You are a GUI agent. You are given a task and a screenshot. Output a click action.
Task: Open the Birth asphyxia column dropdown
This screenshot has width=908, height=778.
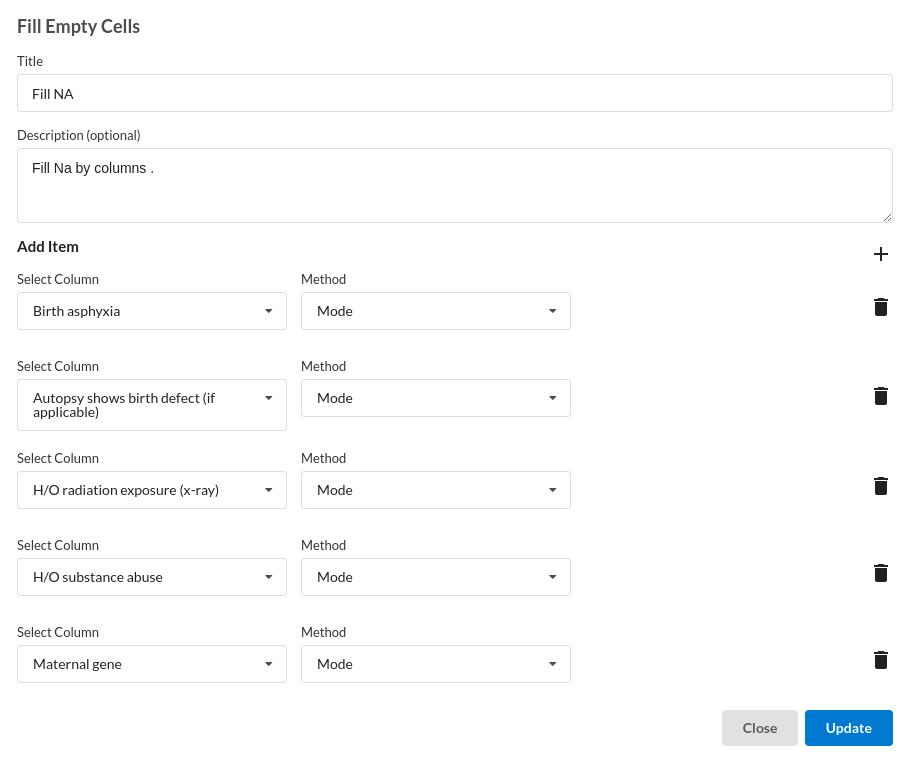coord(152,311)
